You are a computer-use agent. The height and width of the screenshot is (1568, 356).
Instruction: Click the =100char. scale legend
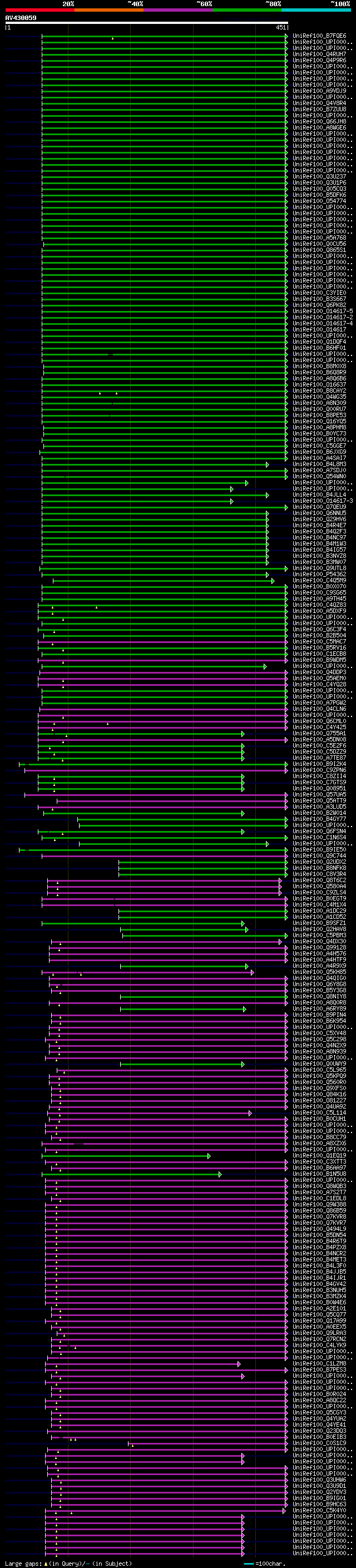point(265,1563)
